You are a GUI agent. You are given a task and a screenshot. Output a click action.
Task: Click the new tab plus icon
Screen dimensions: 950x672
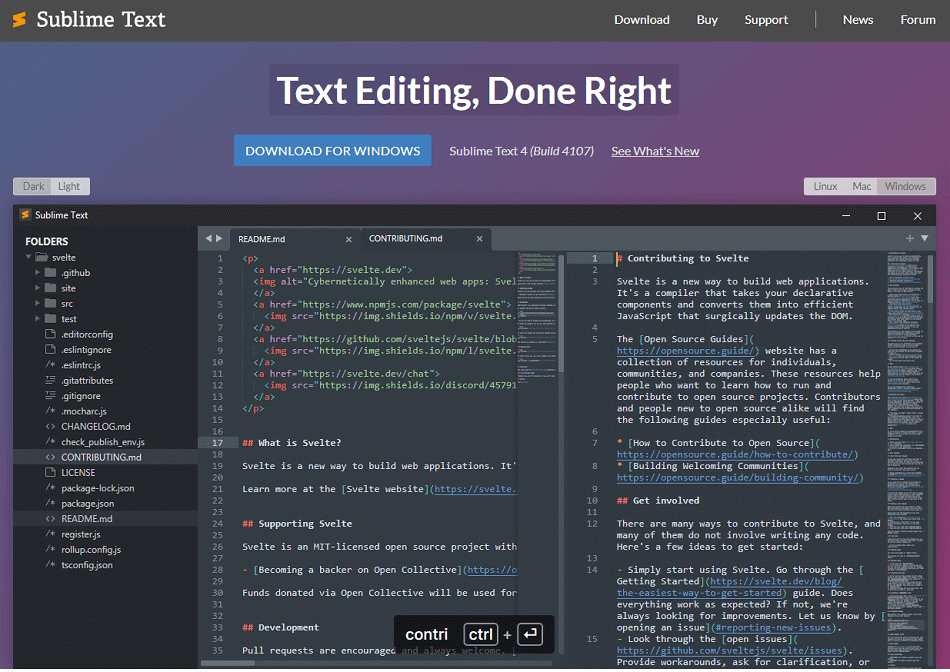[909, 238]
